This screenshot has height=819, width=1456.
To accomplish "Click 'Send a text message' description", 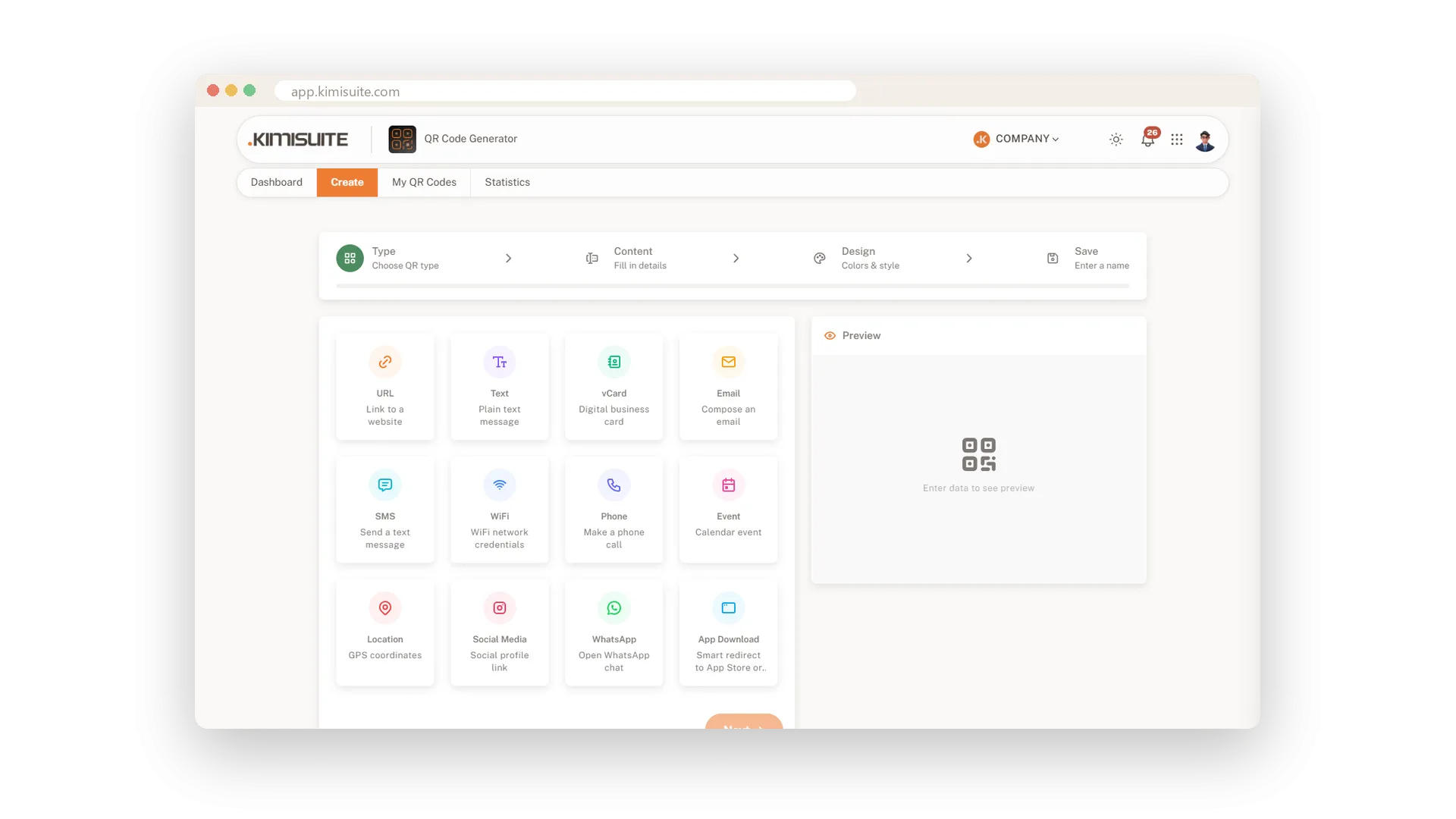I will click(385, 538).
